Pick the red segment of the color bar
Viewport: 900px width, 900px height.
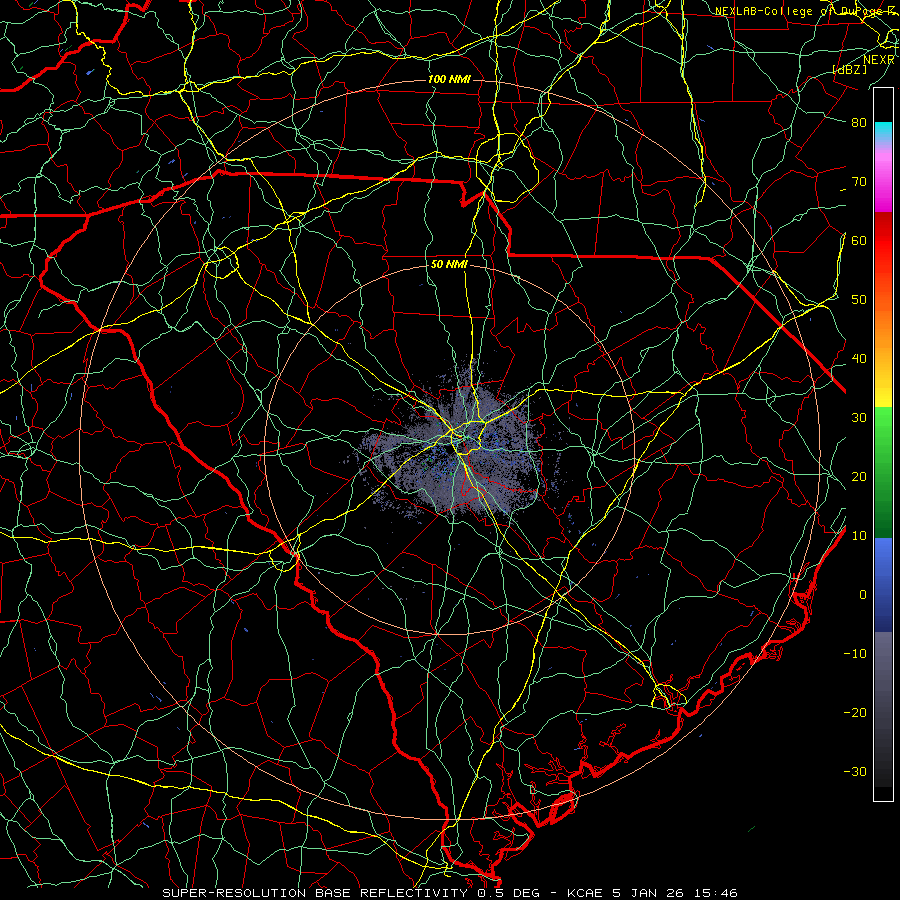click(883, 241)
